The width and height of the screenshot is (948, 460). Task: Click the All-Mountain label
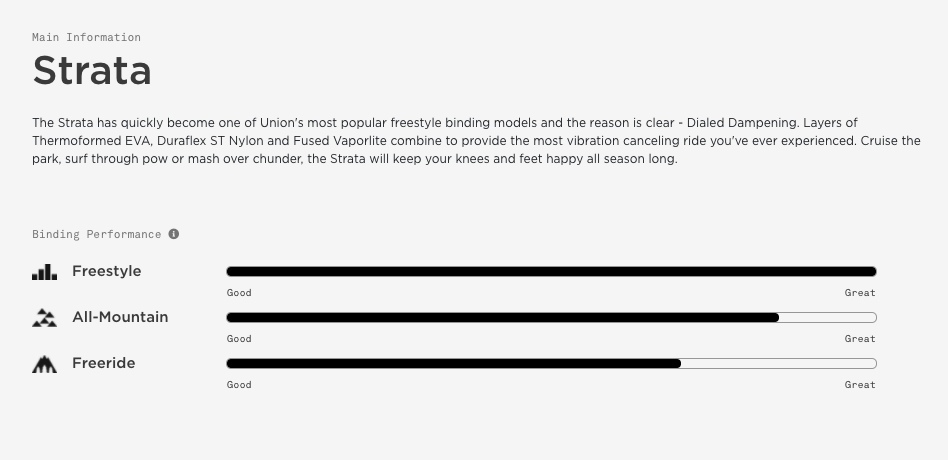120,317
